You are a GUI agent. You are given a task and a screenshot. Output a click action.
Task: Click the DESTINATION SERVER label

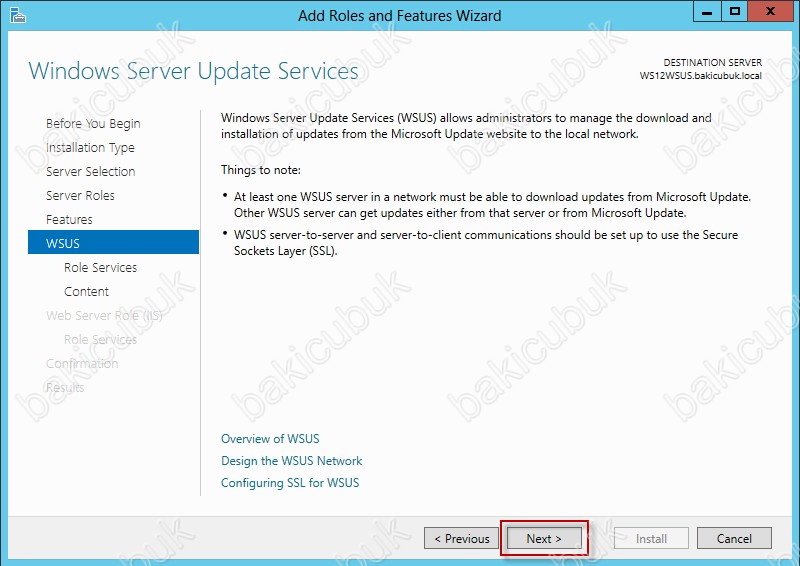pos(712,63)
